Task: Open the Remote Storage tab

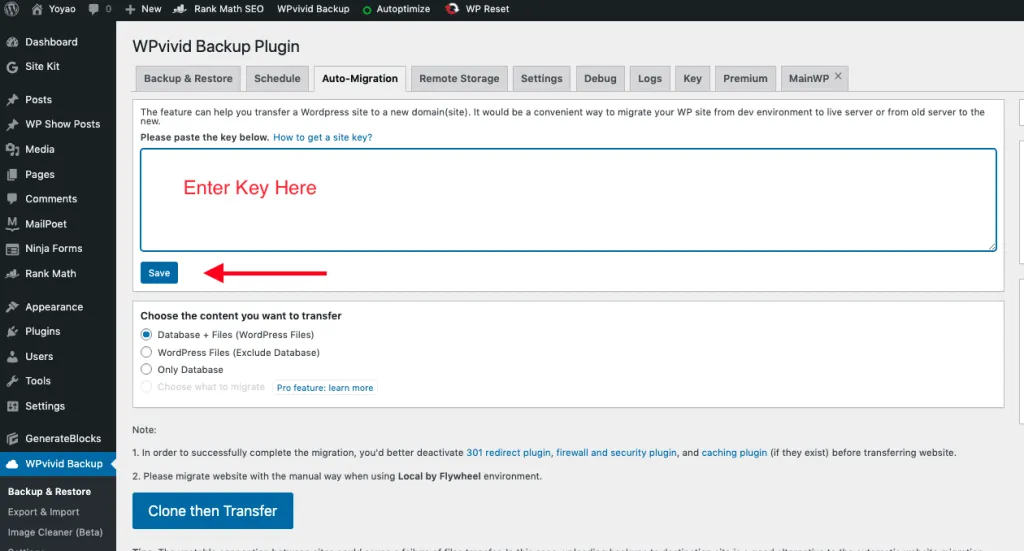Action: click(x=459, y=78)
